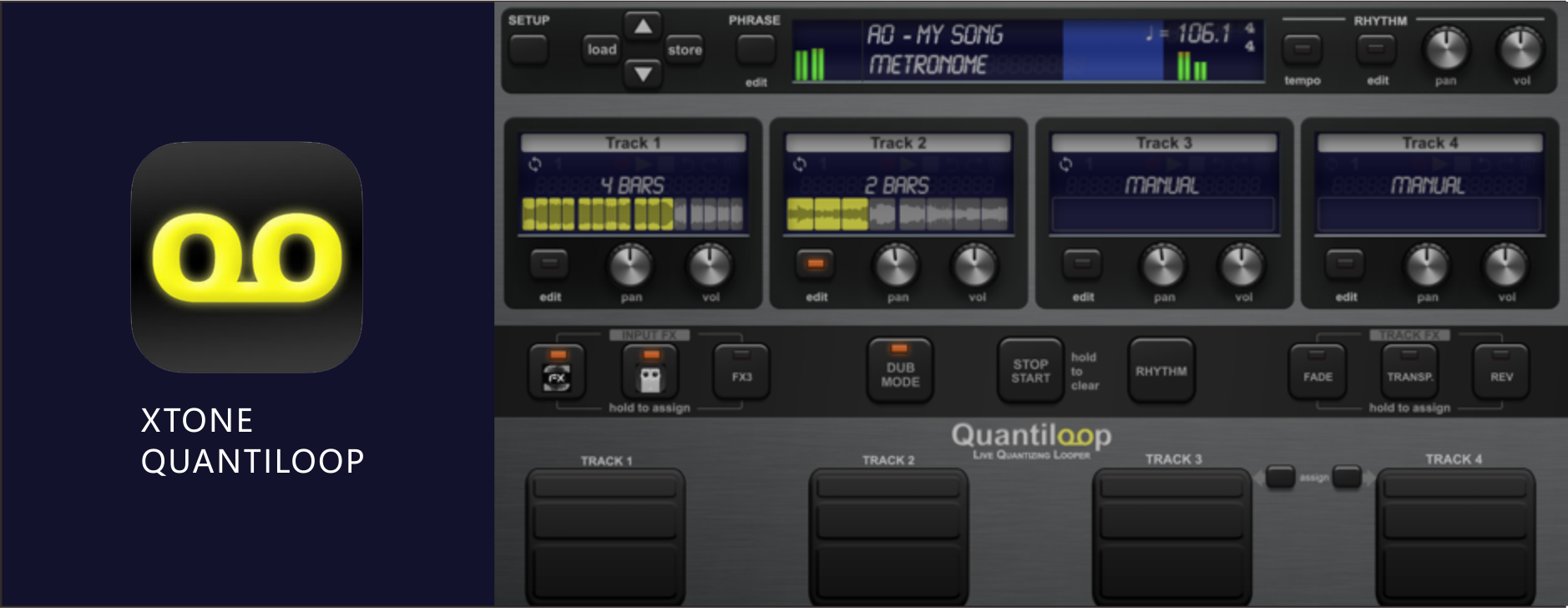Toggle DUB MODE button

900,370
